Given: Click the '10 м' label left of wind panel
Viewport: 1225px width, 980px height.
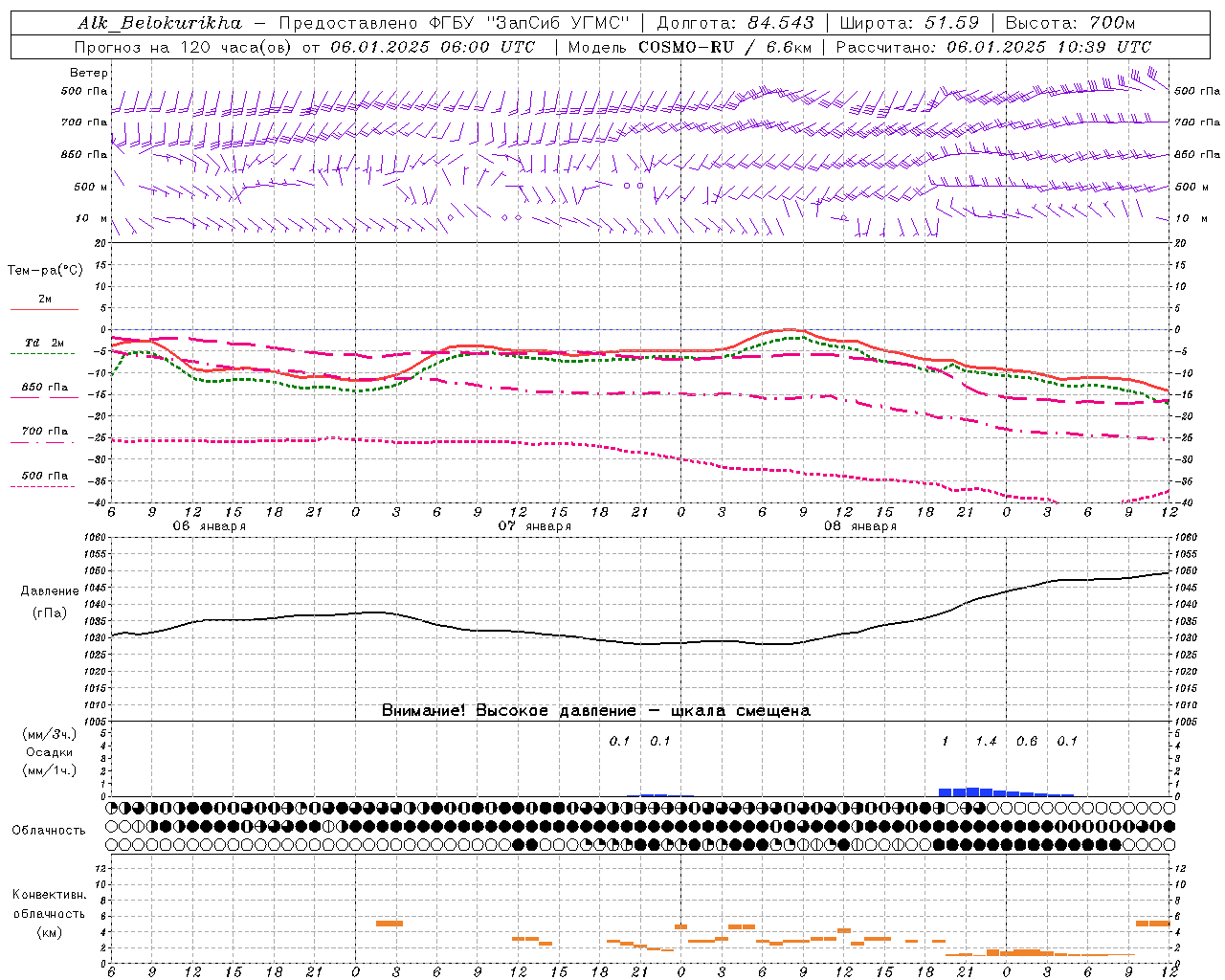Looking at the screenshot, I should coord(92,219).
